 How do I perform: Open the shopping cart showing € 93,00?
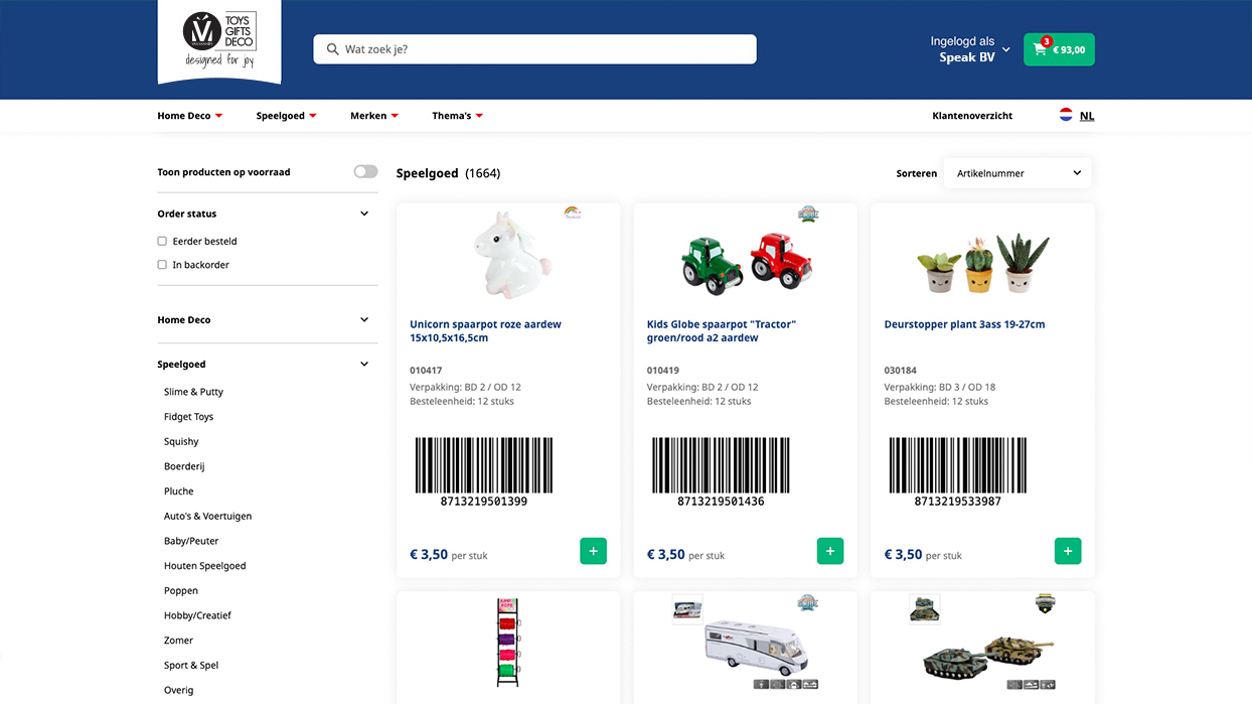pyautogui.click(x=1058, y=50)
